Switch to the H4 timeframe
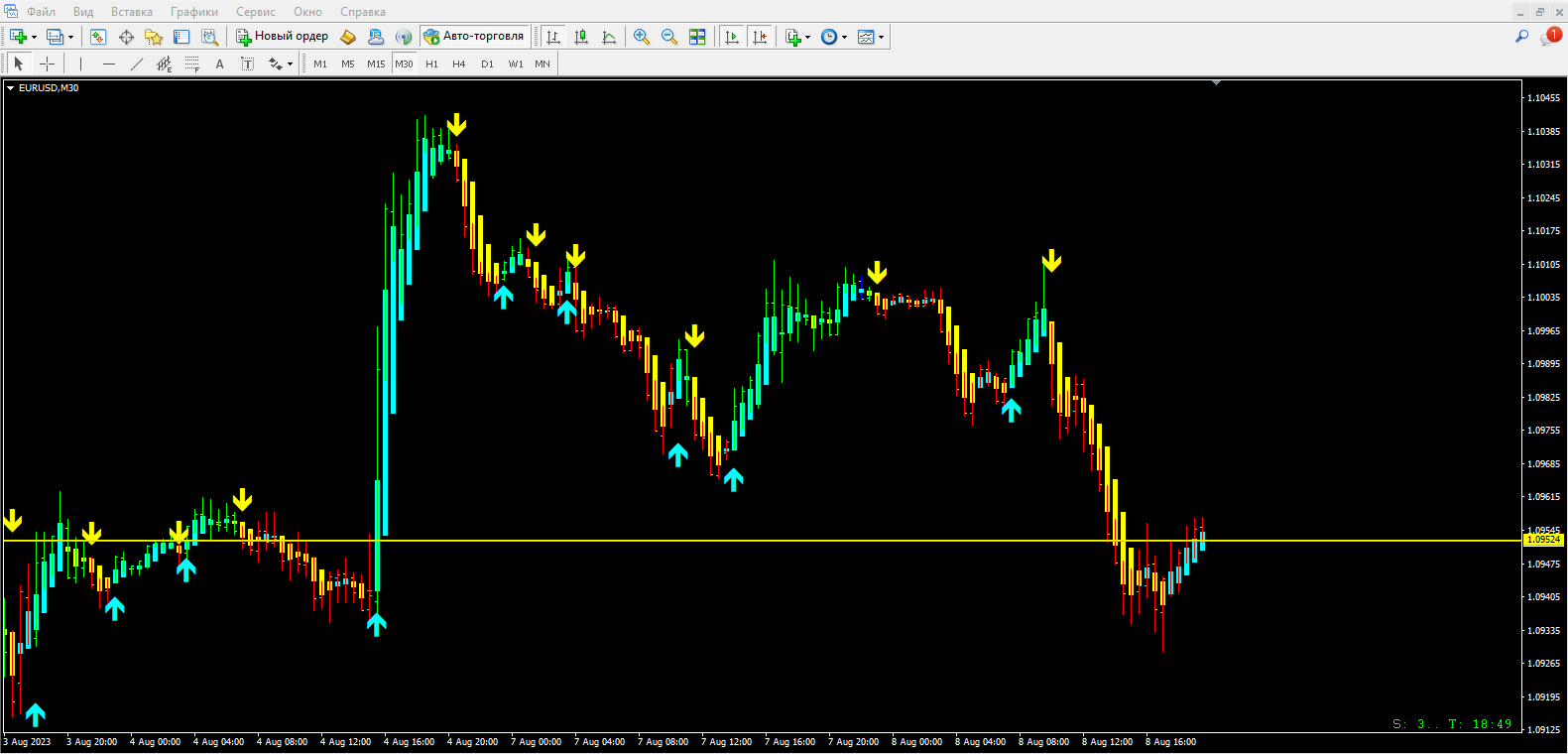The width and height of the screenshot is (1568, 755). point(458,63)
